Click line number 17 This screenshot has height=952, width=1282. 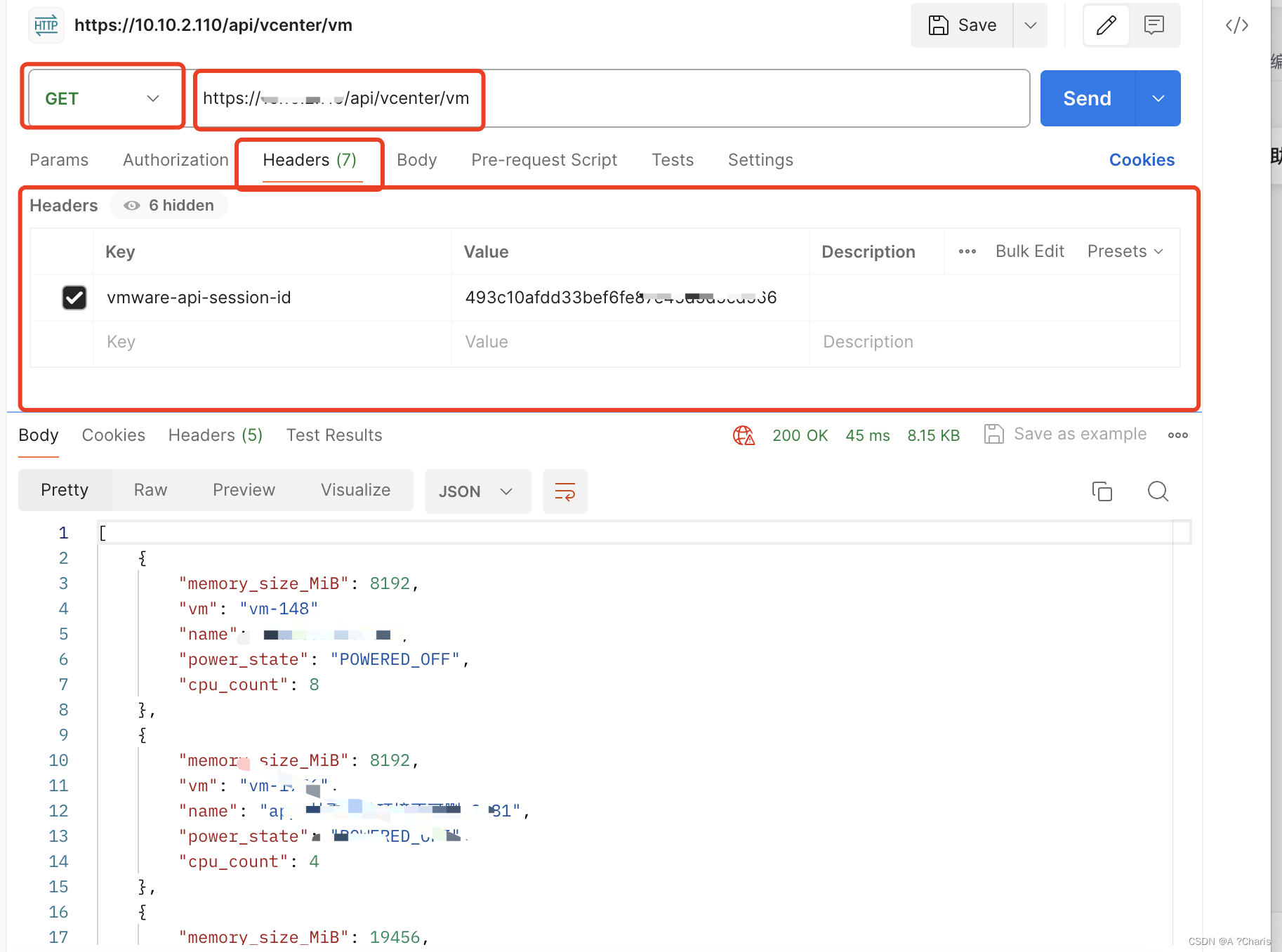58,937
